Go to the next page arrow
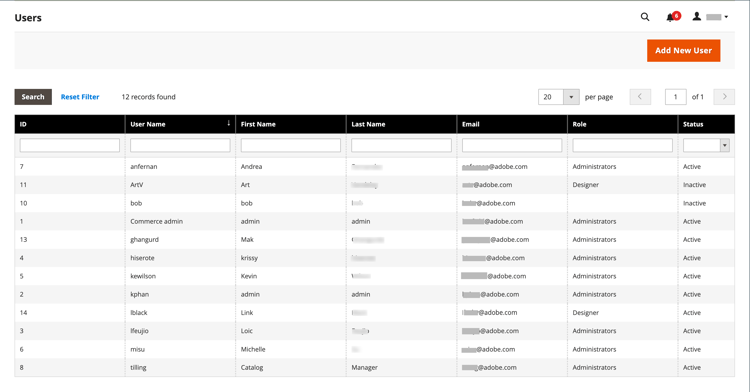750x392 pixels. pos(724,97)
